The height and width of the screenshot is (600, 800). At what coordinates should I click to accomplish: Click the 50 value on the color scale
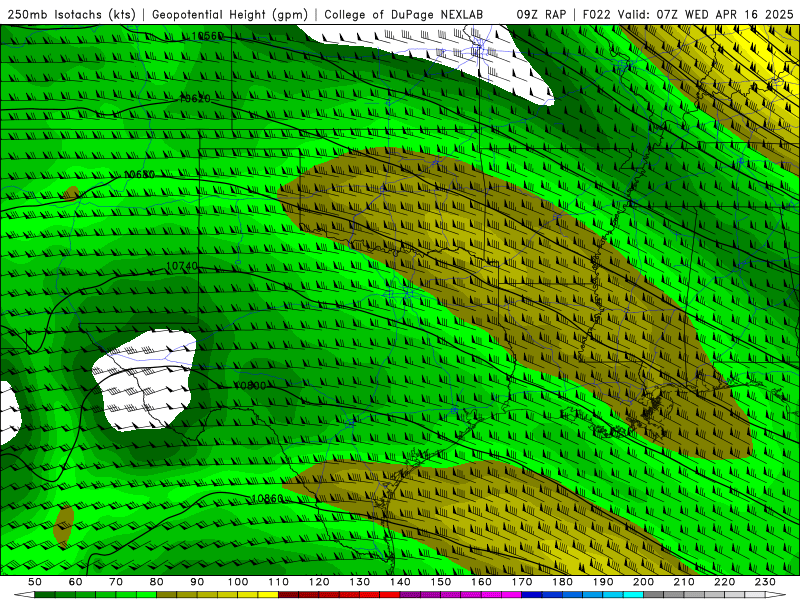[x=35, y=582]
